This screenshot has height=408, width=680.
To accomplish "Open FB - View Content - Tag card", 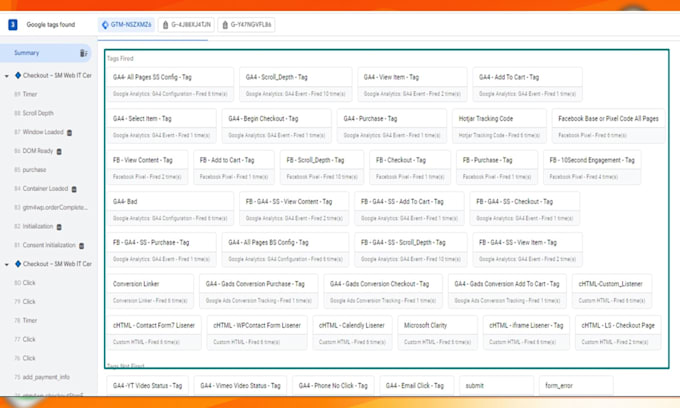I will (147, 167).
